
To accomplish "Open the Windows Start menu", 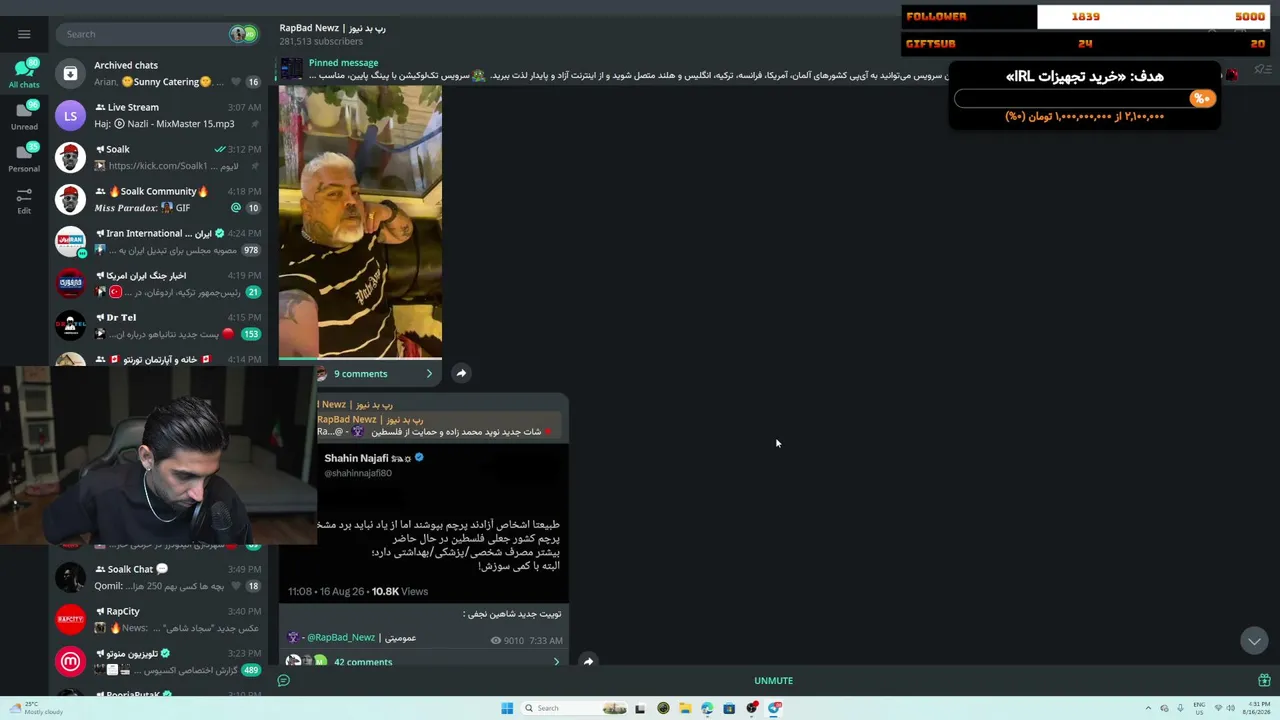I will [x=507, y=708].
